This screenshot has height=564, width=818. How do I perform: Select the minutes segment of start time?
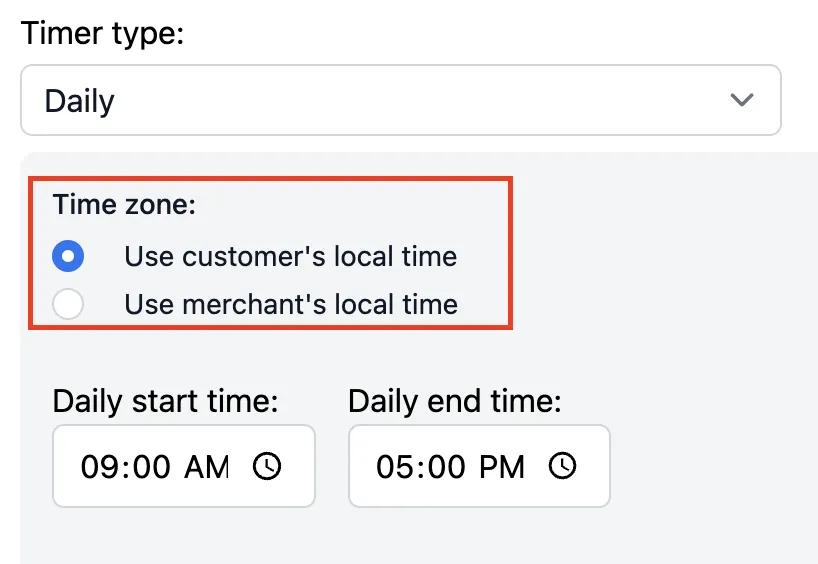pos(151,466)
